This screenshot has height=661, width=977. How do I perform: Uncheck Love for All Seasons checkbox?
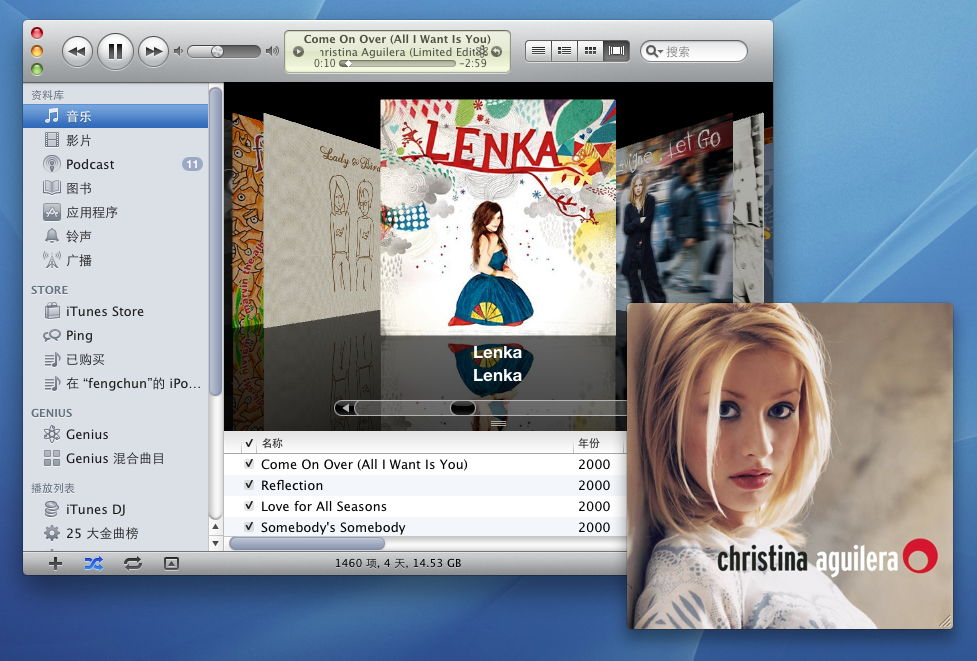point(249,506)
